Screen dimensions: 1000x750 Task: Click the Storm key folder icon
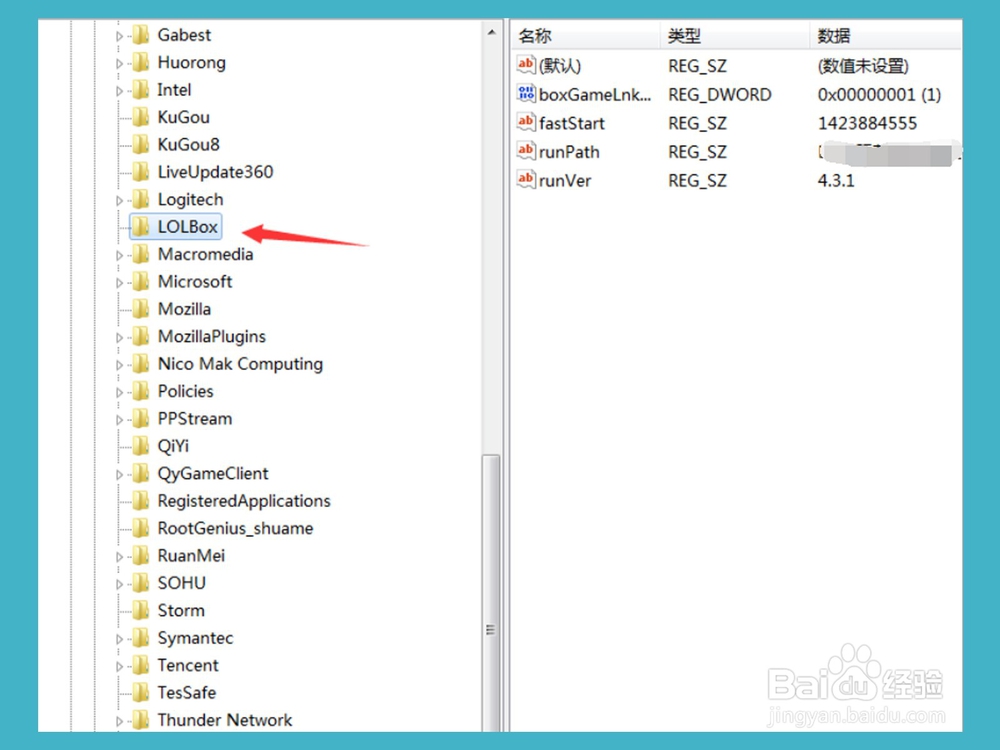pyautogui.click(x=139, y=610)
